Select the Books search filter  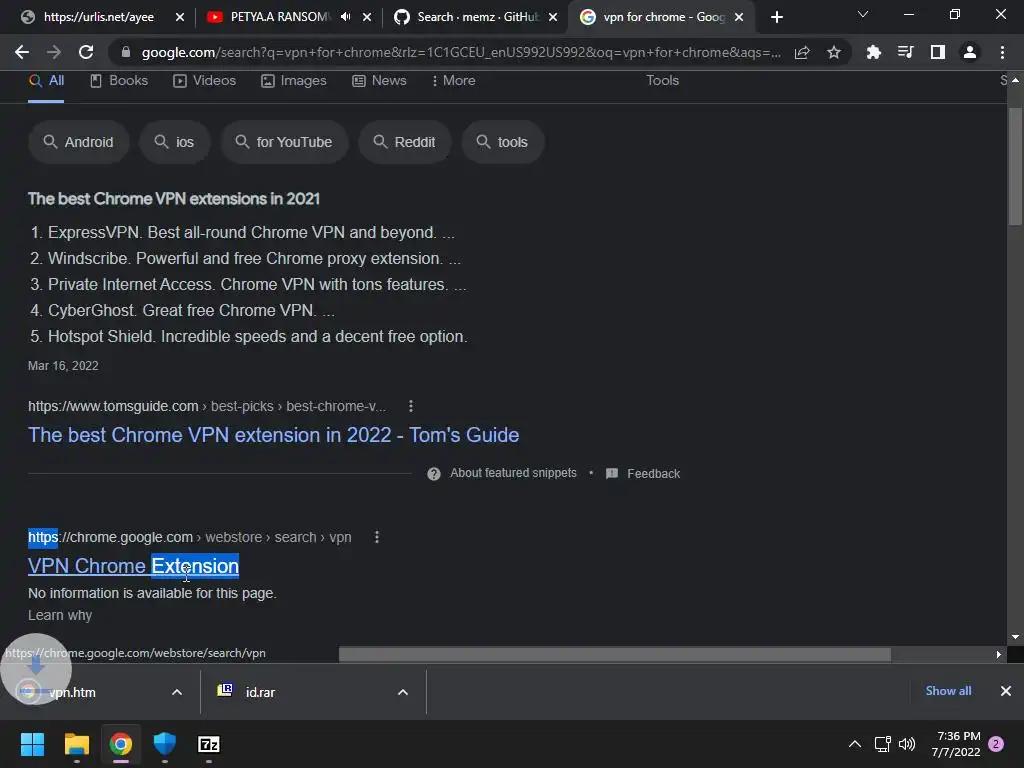119,80
